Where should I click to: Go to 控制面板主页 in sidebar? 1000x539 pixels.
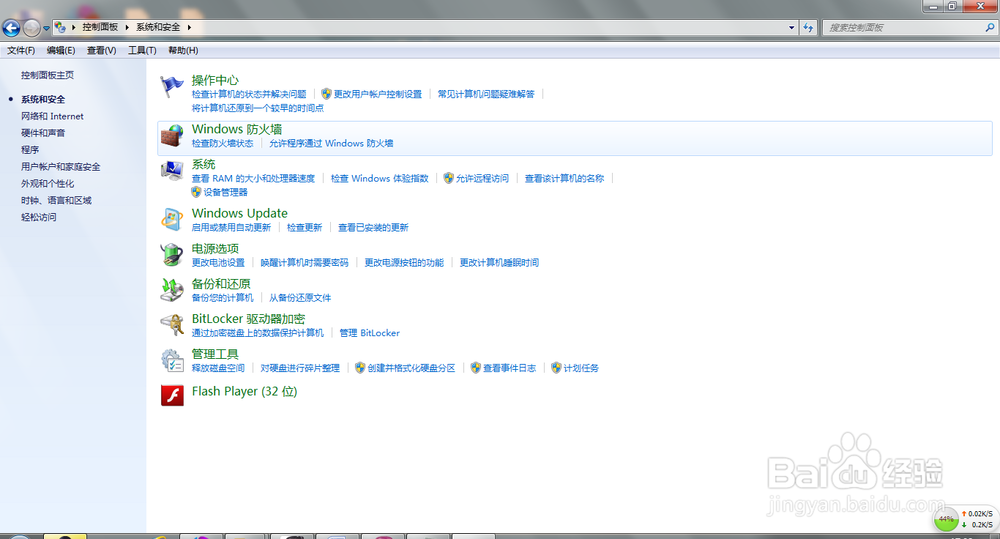[47, 75]
